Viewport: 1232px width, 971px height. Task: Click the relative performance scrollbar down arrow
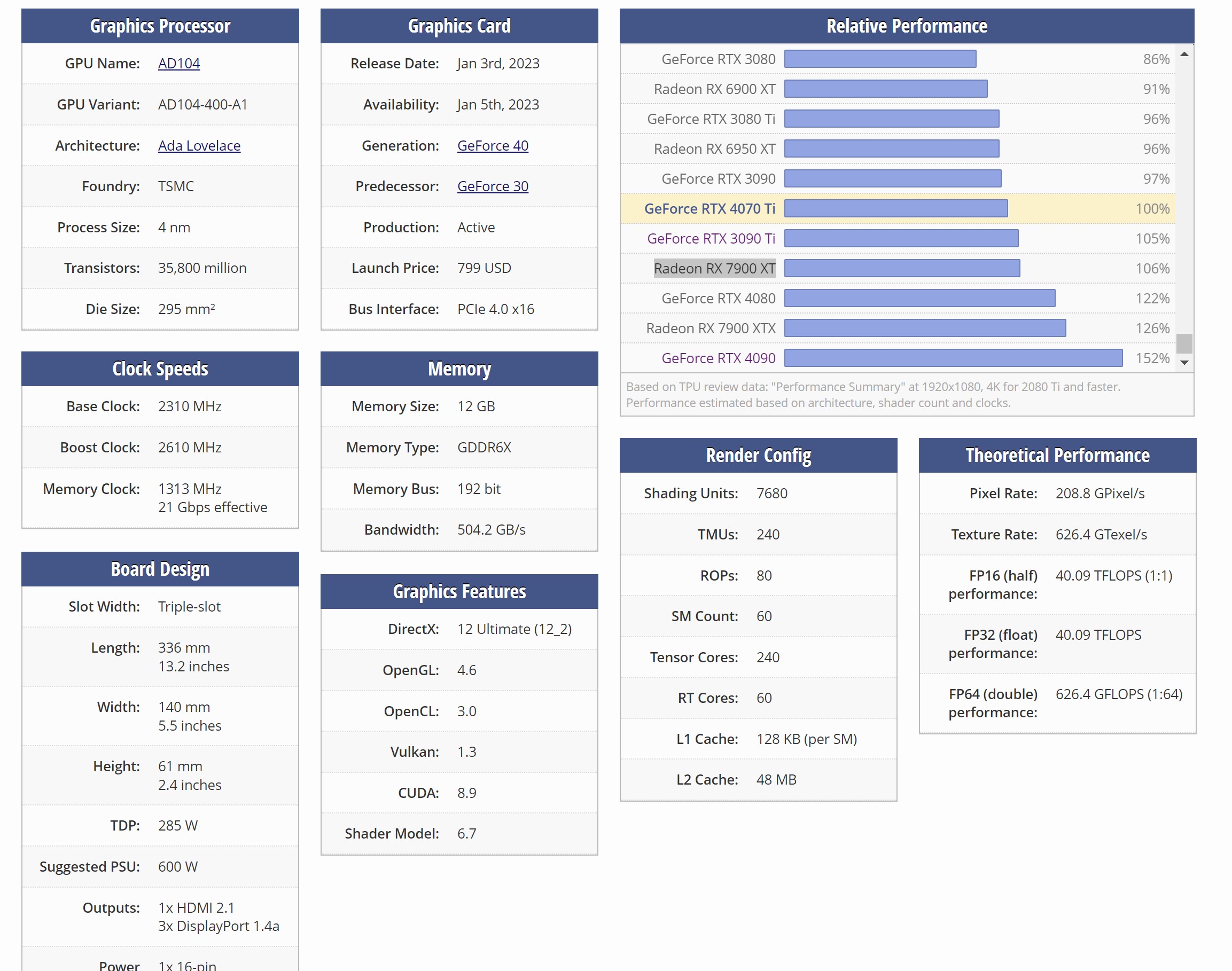pos(1184,363)
